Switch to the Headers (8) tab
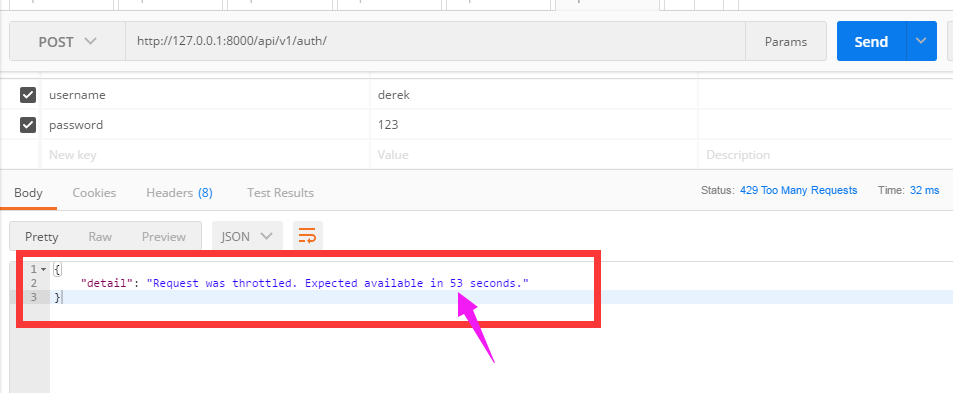This screenshot has width=953, height=393. (179, 193)
